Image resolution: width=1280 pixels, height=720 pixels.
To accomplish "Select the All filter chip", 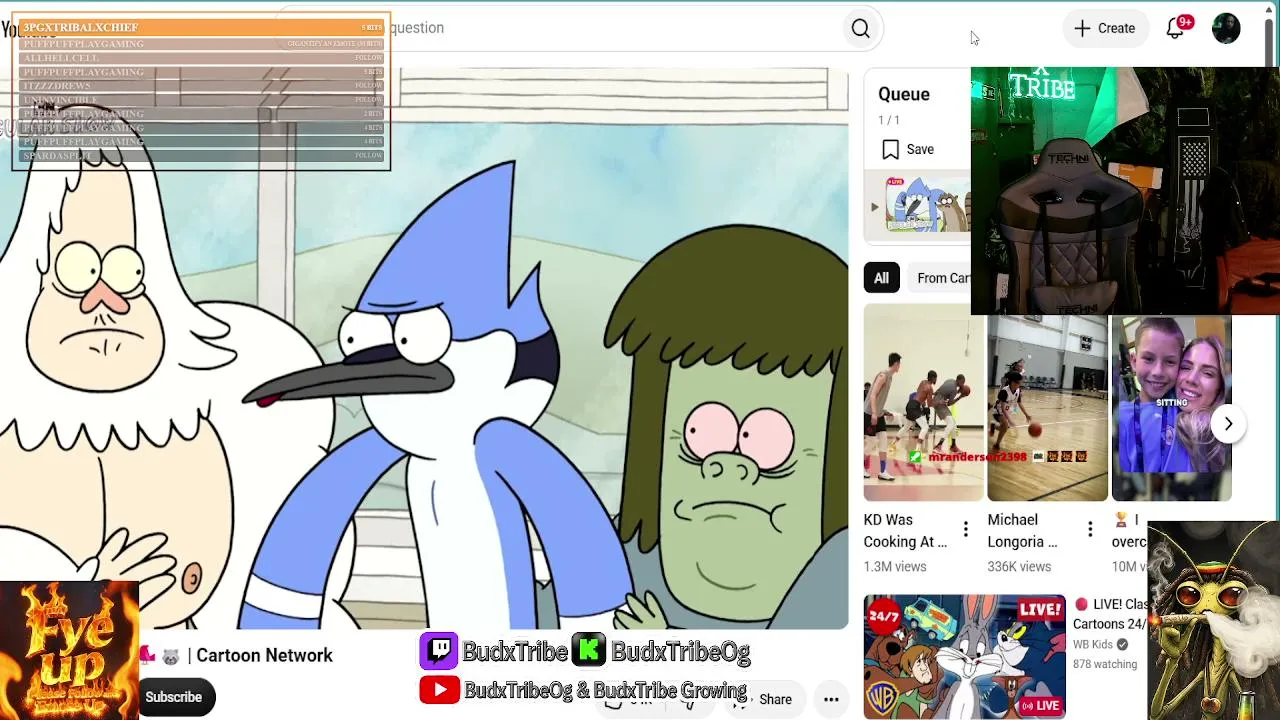I will 881,278.
